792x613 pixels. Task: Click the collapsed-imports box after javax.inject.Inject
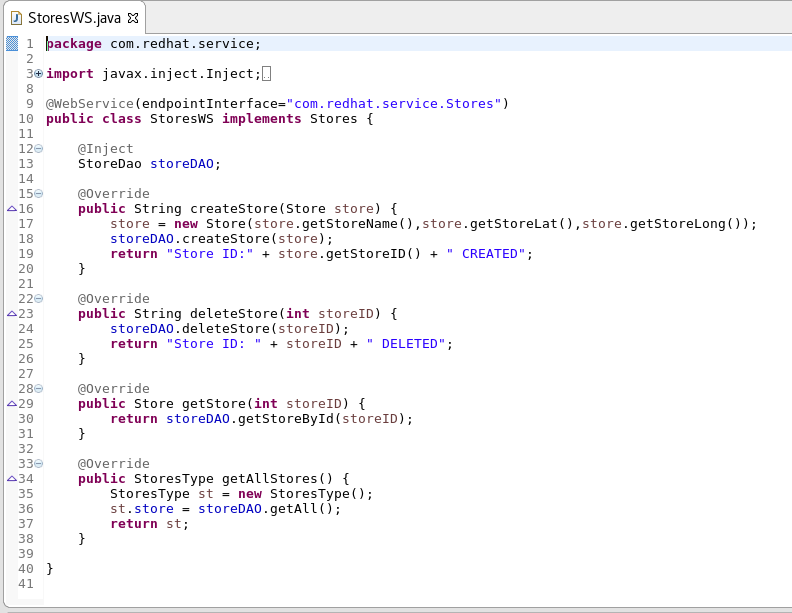coord(266,74)
